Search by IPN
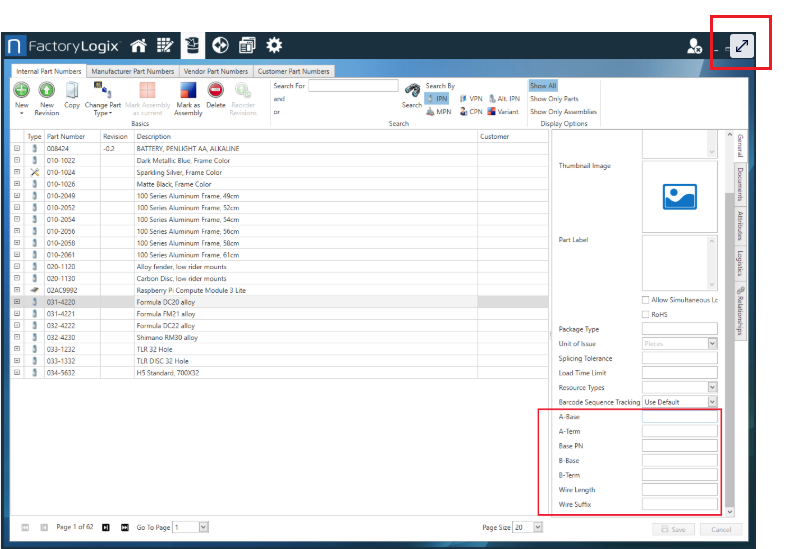The image size is (794, 549). [x=436, y=98]
